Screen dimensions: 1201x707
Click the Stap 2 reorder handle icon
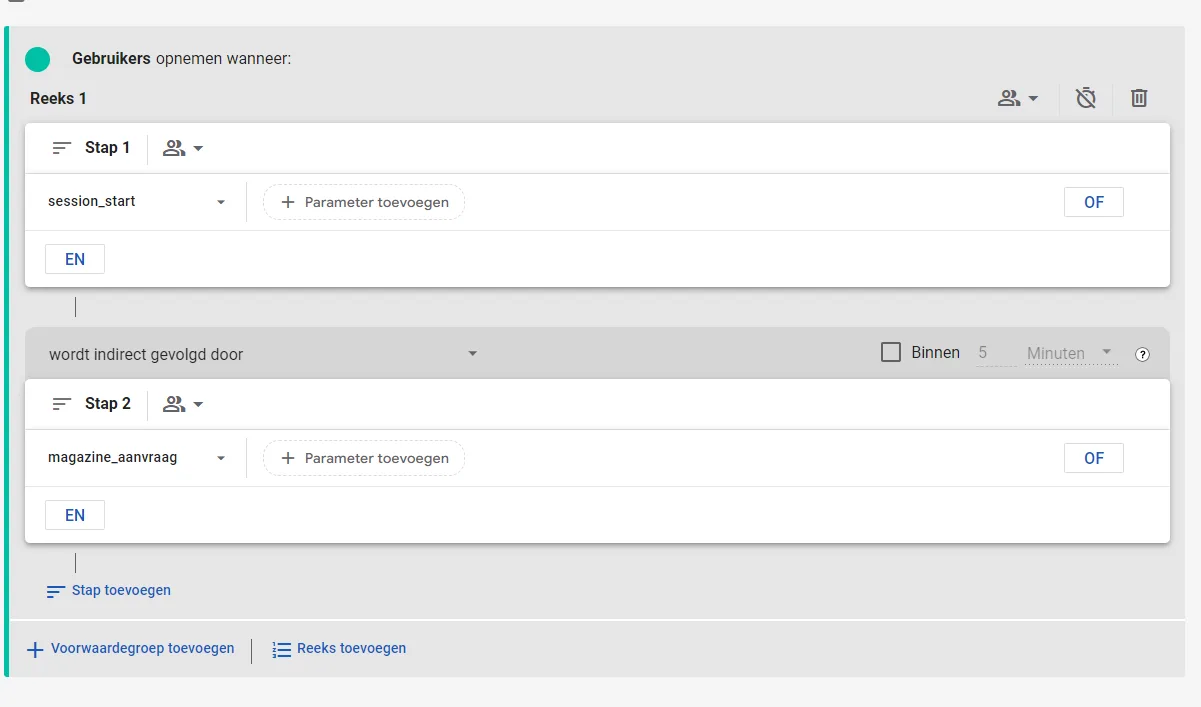(x=62, y=404)
